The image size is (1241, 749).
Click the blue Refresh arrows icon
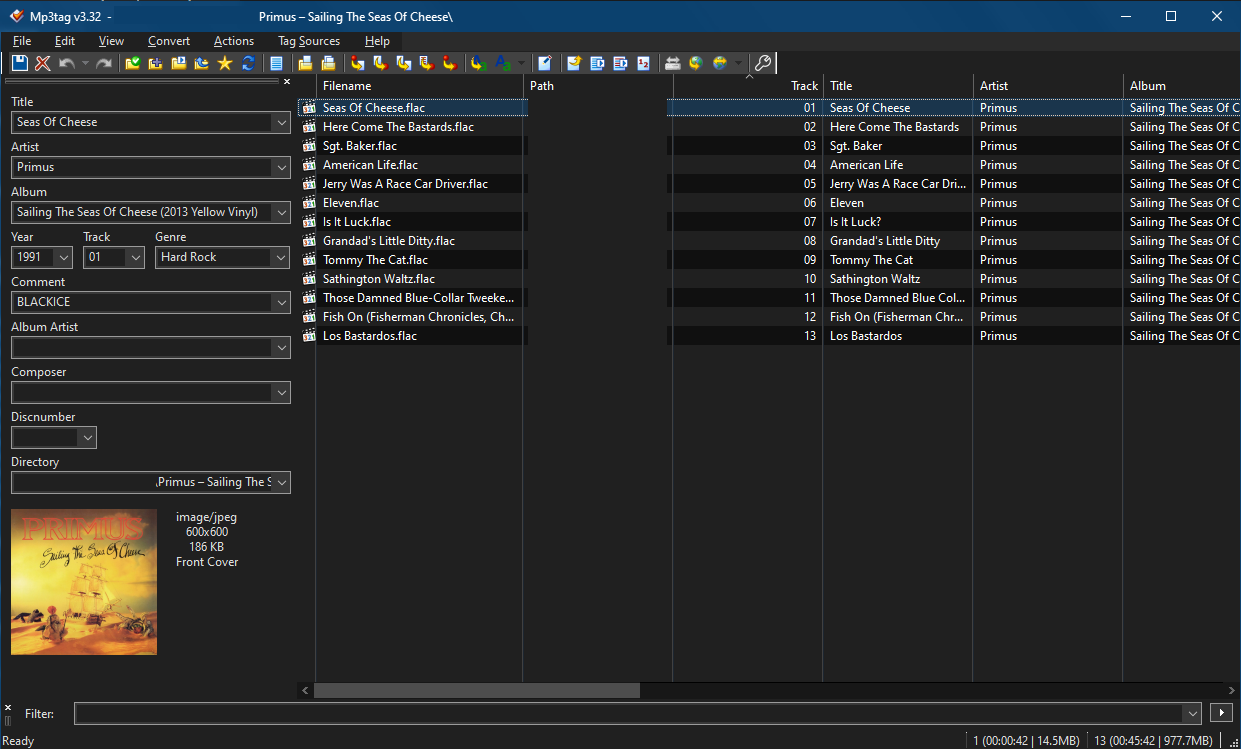click(x=247, y=63)
